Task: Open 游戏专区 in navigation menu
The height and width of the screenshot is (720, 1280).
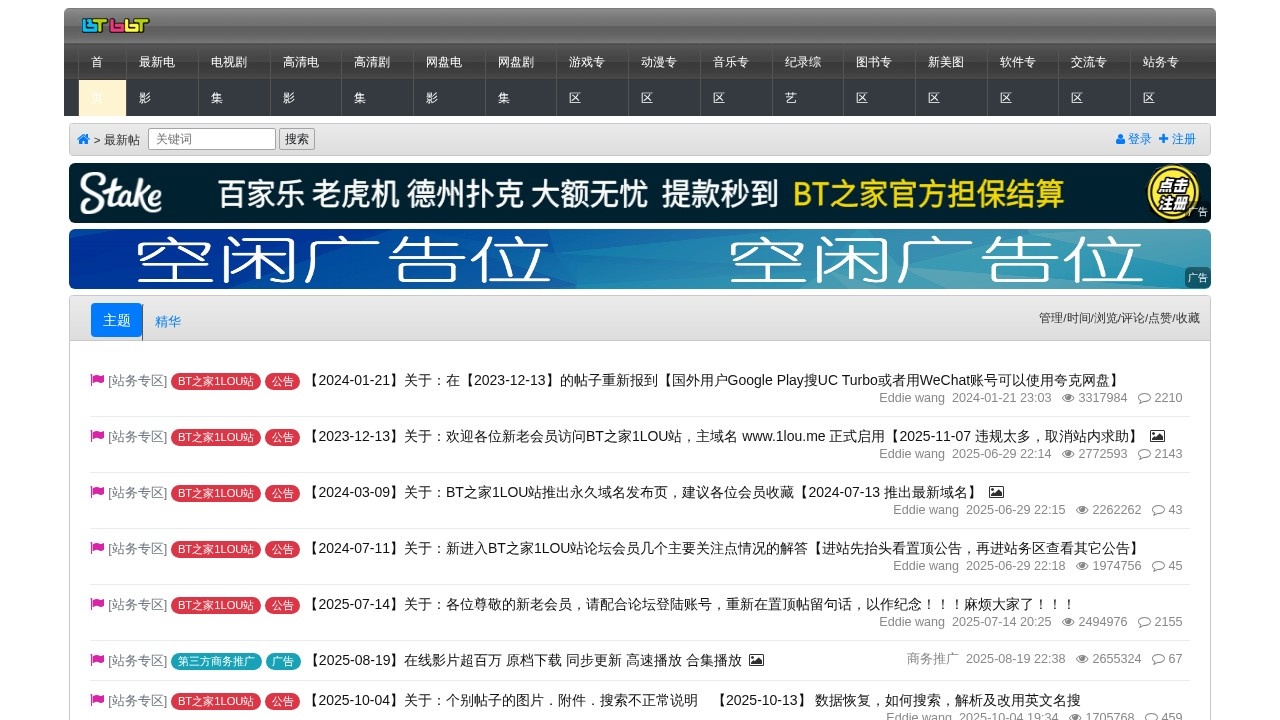Action: pyautogui.click(x=592, y=80)
